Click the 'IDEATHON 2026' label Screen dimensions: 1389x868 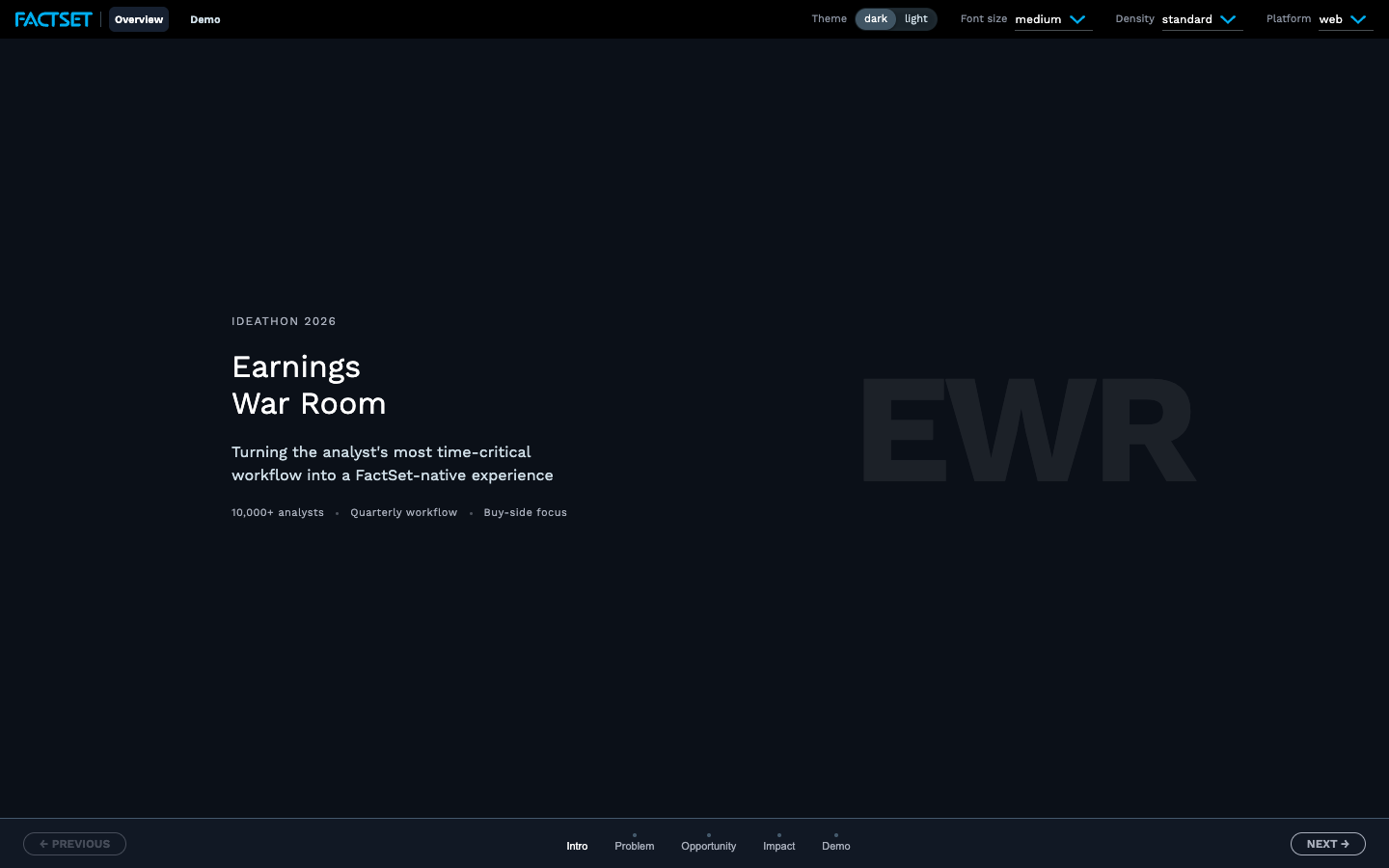tap(284, 321)
